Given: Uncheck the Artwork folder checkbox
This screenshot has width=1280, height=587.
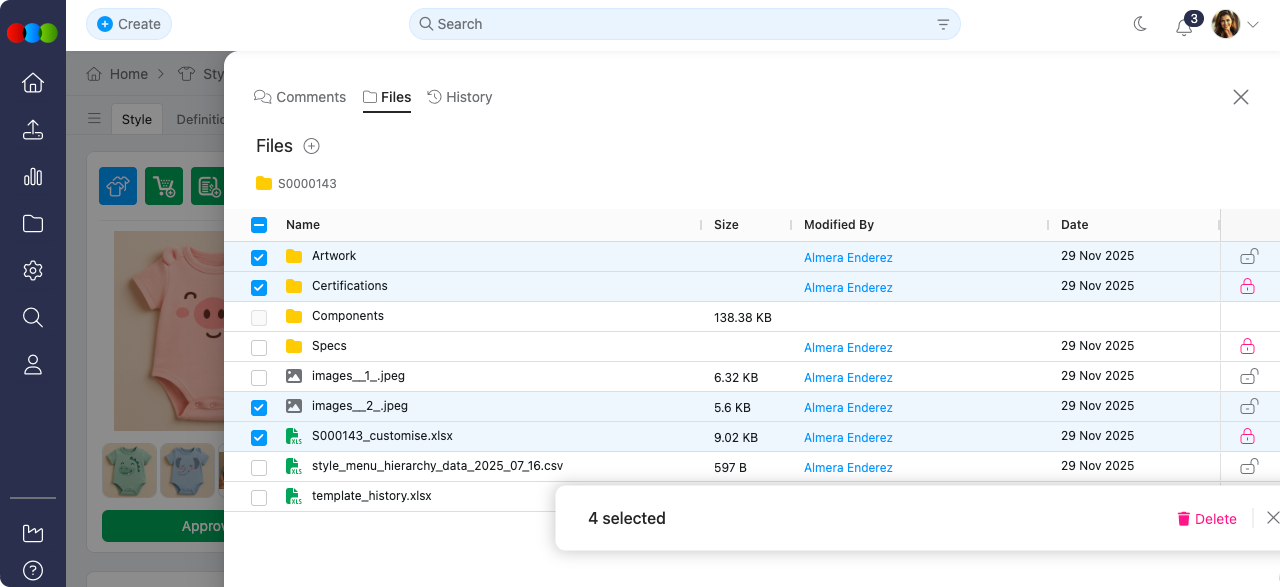Looking at the screenshot, I should [x=259, y=257].
